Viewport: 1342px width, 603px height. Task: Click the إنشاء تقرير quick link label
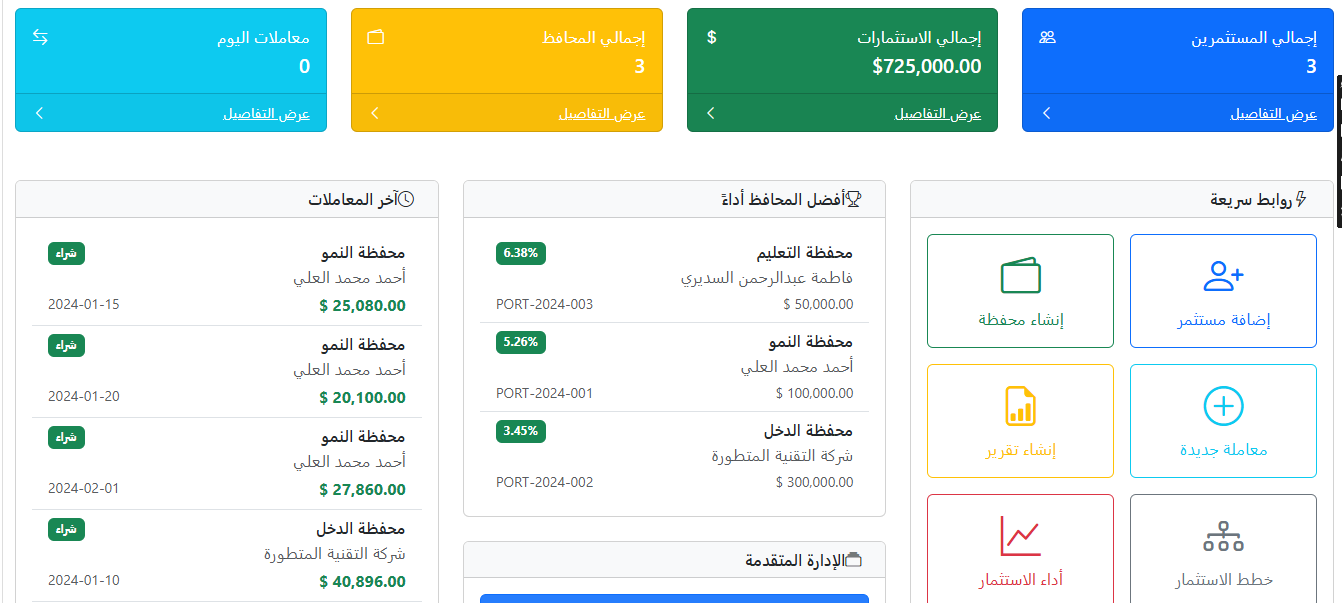[1020, 450]
